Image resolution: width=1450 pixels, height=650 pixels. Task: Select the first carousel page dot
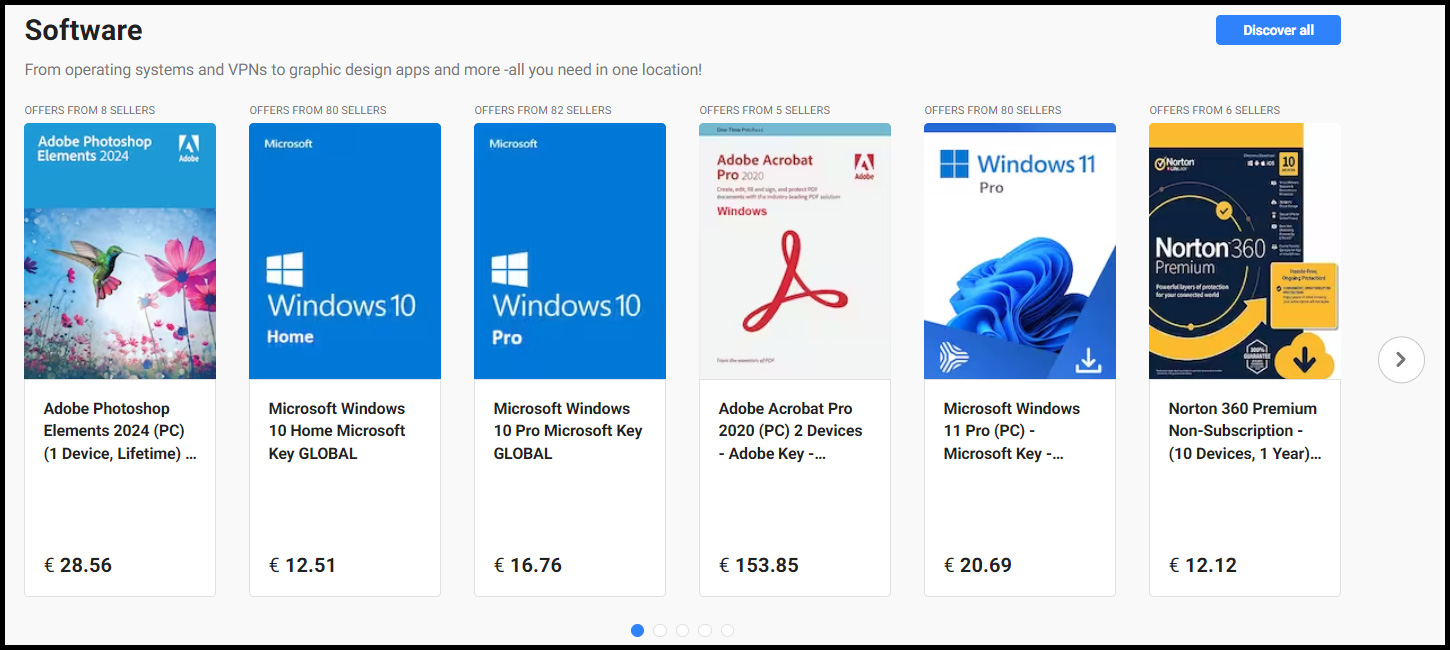(637, 630)
